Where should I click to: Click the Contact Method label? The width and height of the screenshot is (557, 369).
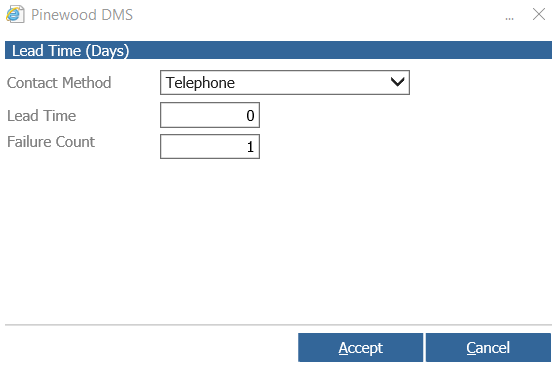point(59,83)
